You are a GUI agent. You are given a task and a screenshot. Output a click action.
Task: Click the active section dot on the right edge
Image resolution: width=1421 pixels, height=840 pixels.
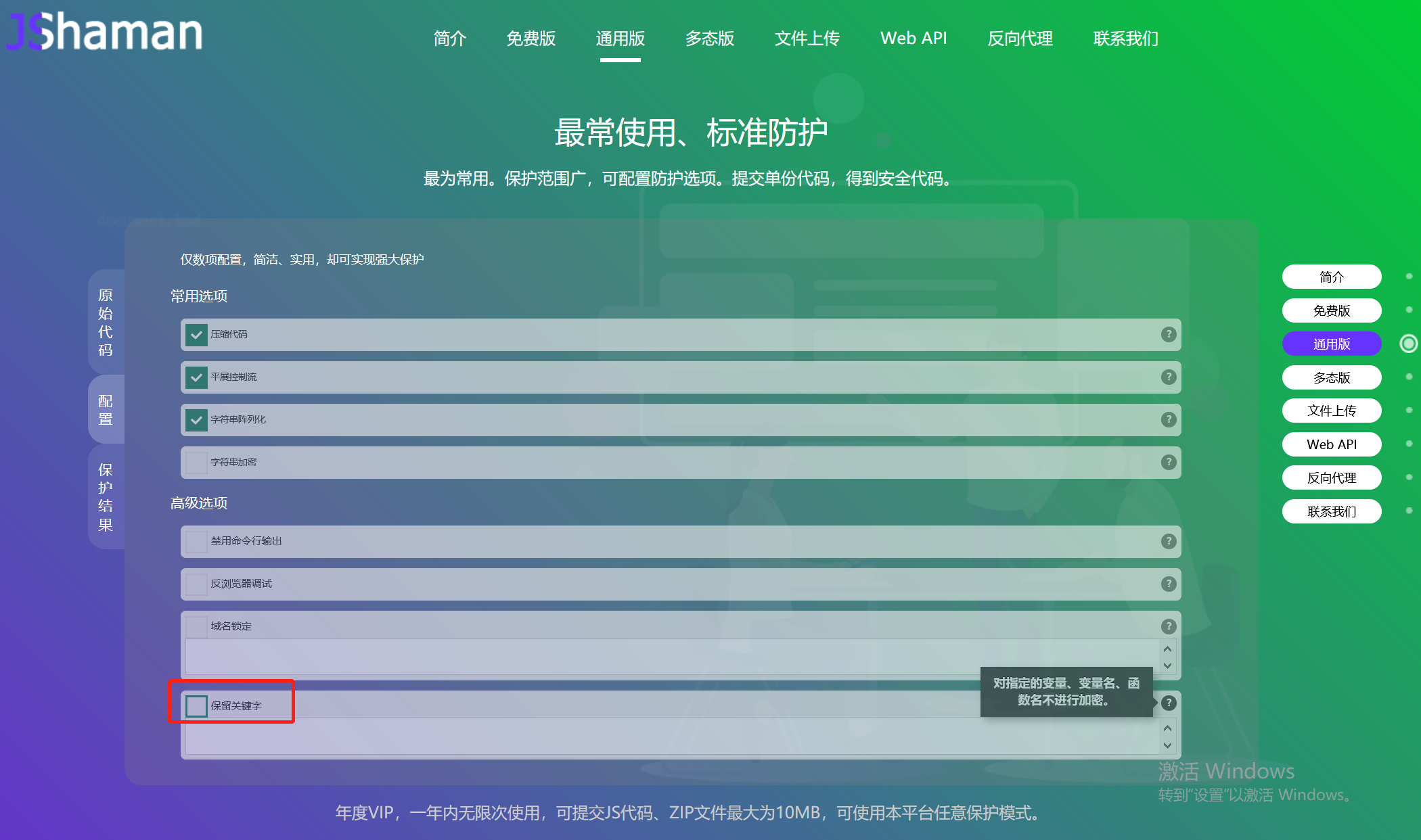(1409, 344)
